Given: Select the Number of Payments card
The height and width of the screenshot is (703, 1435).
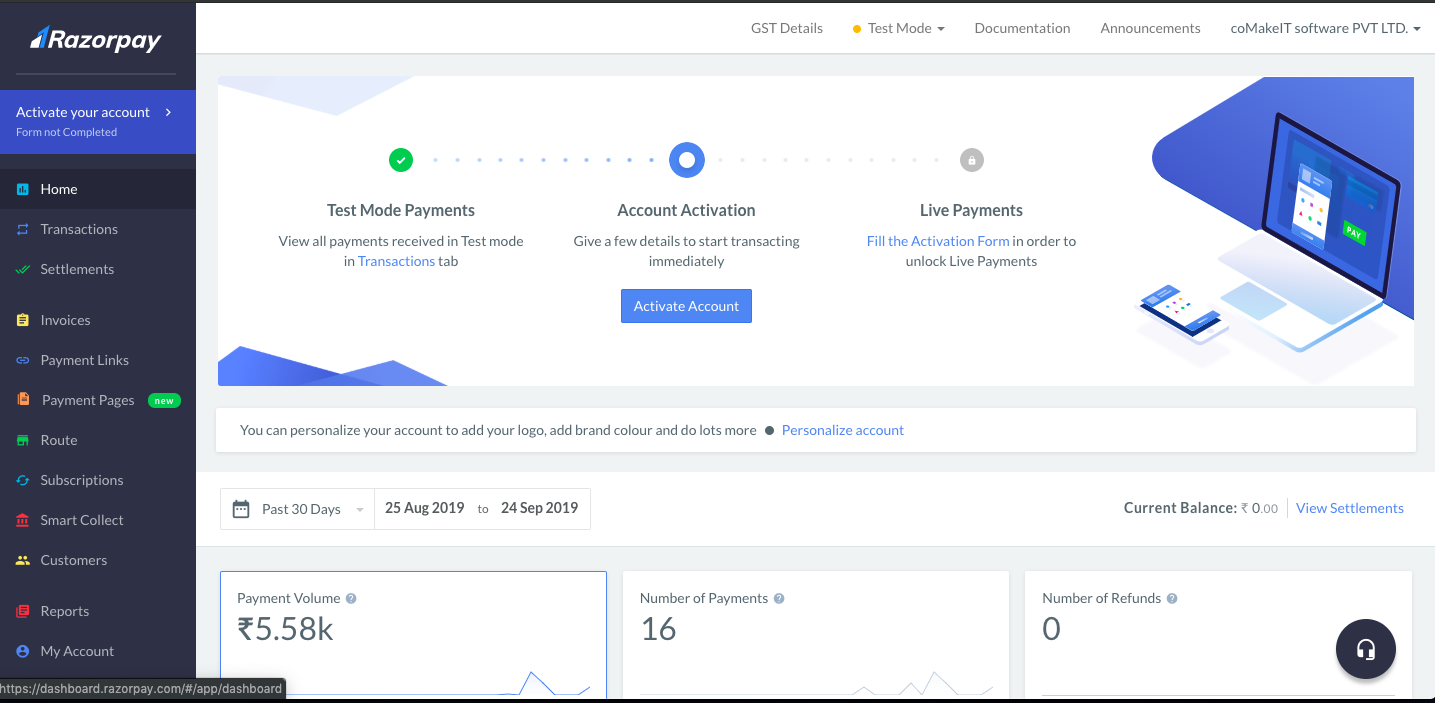Looking at the screenshot, I should pos(815,630).
